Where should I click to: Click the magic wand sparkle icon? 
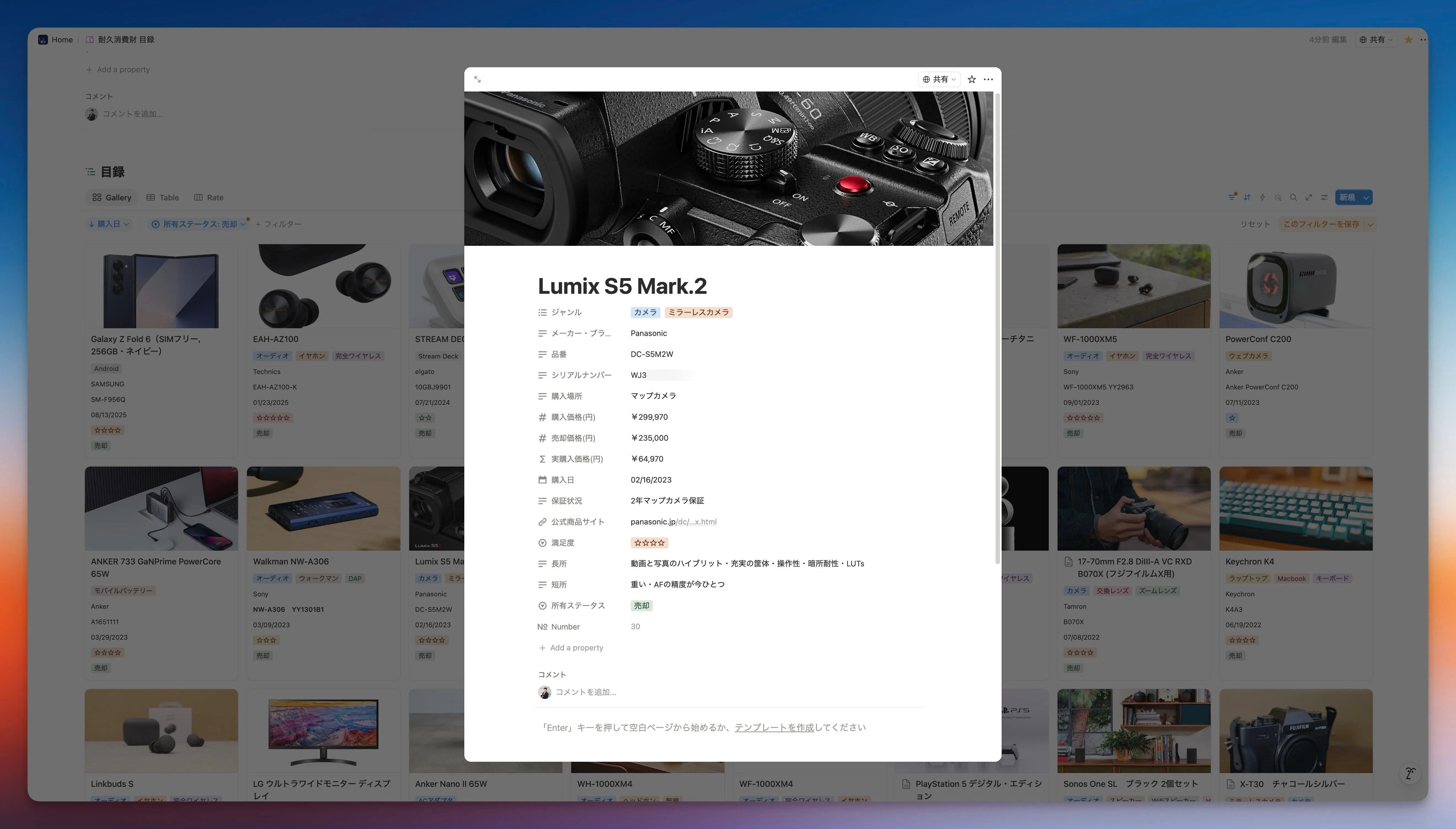1278,197
